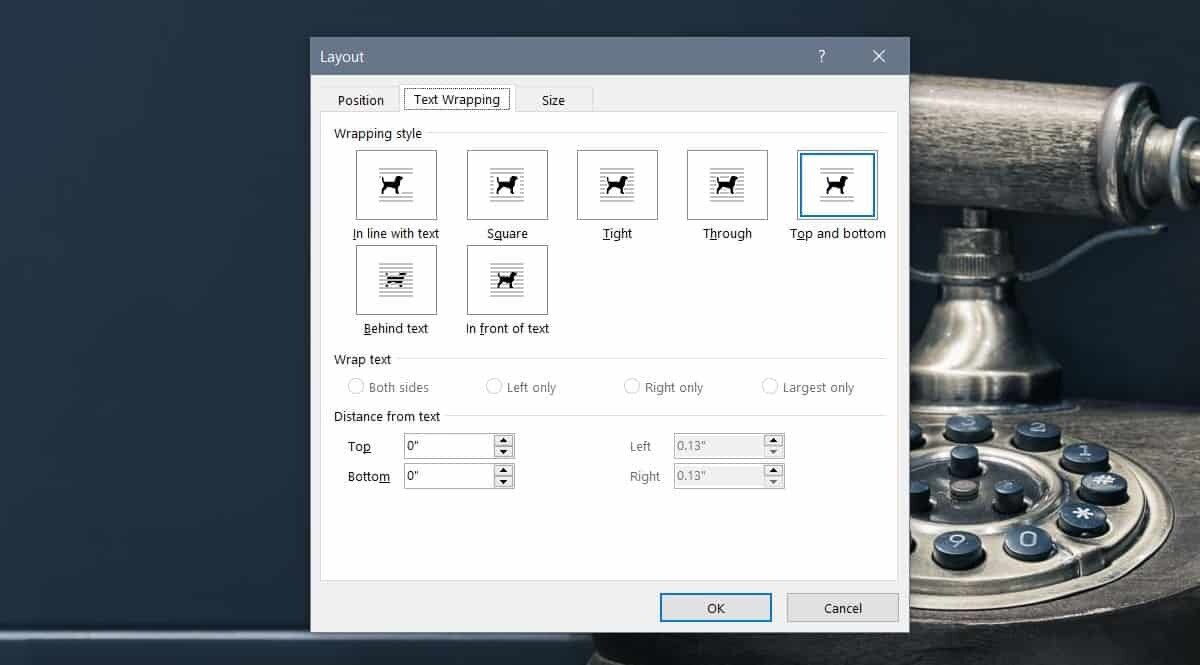The width and height of the screenshot is (1200, 665).
Task: Select the In front of text icon
Action: pyautogui.click(x=507, y=280)
